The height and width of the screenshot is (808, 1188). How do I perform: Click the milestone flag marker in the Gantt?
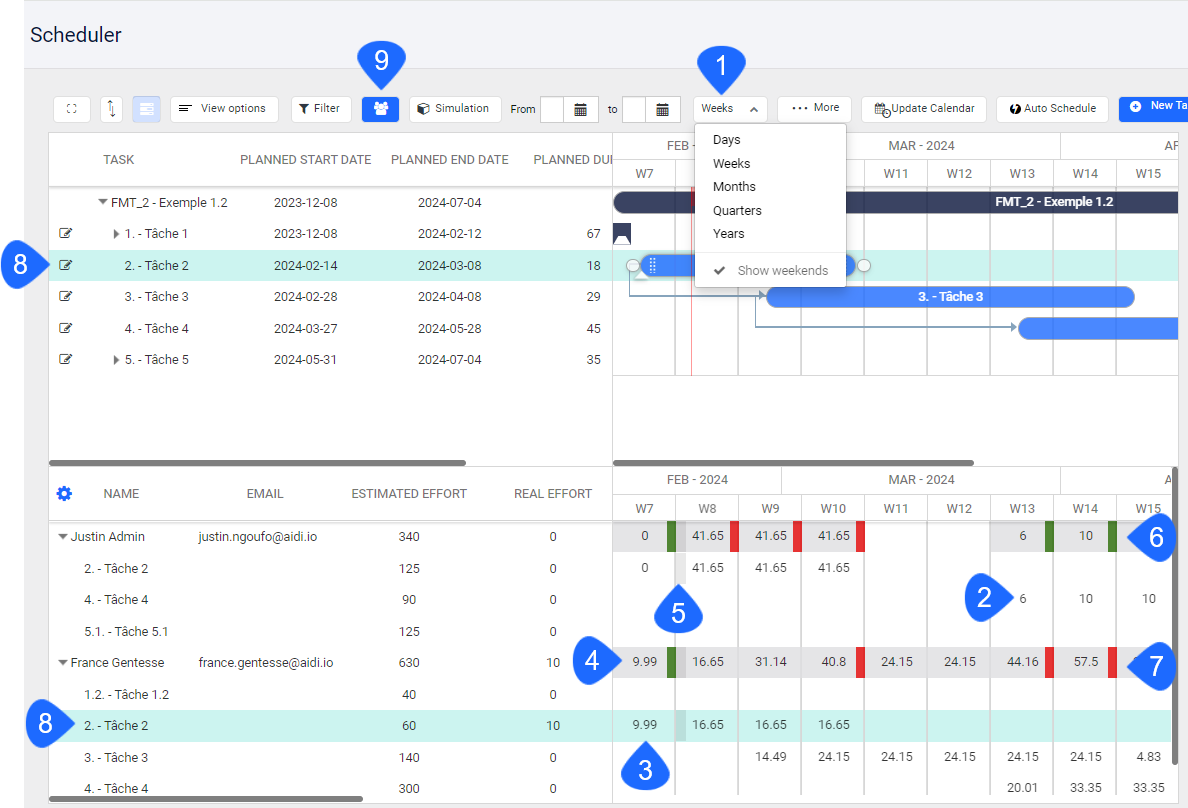point(622,233)
